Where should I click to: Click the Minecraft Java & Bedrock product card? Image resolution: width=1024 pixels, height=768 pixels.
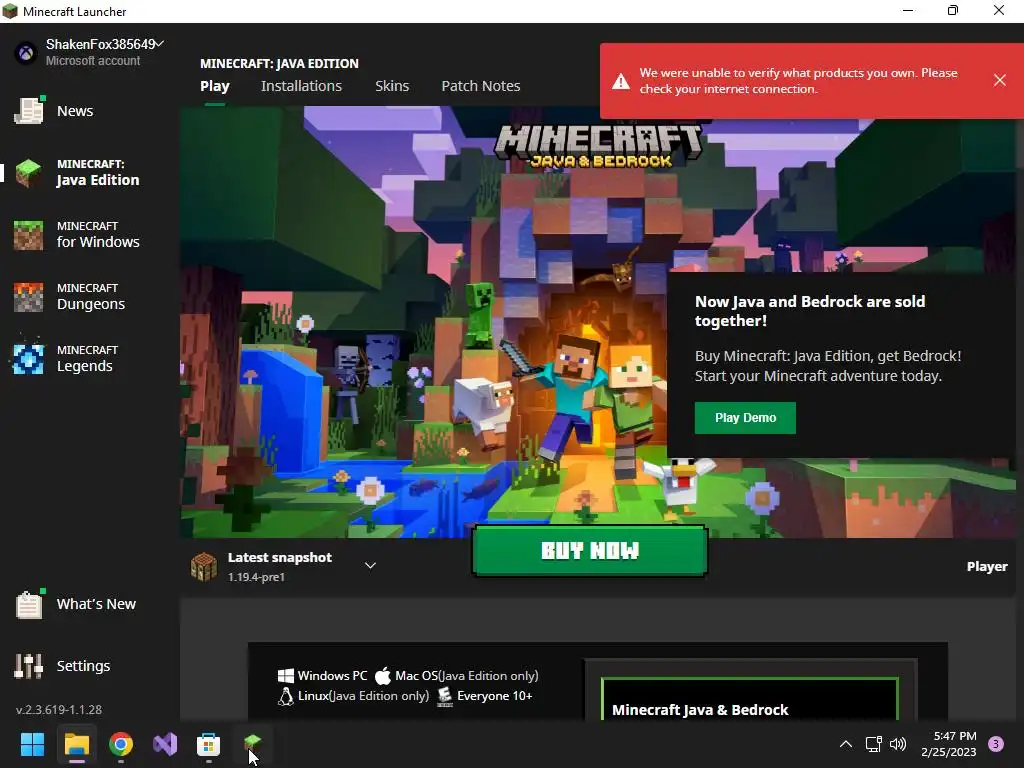click(749, 699)
